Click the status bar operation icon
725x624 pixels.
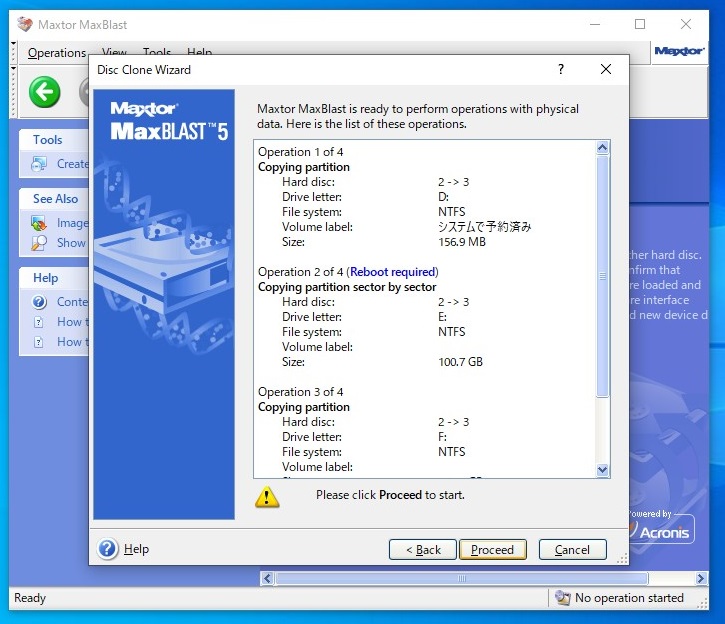562,598
